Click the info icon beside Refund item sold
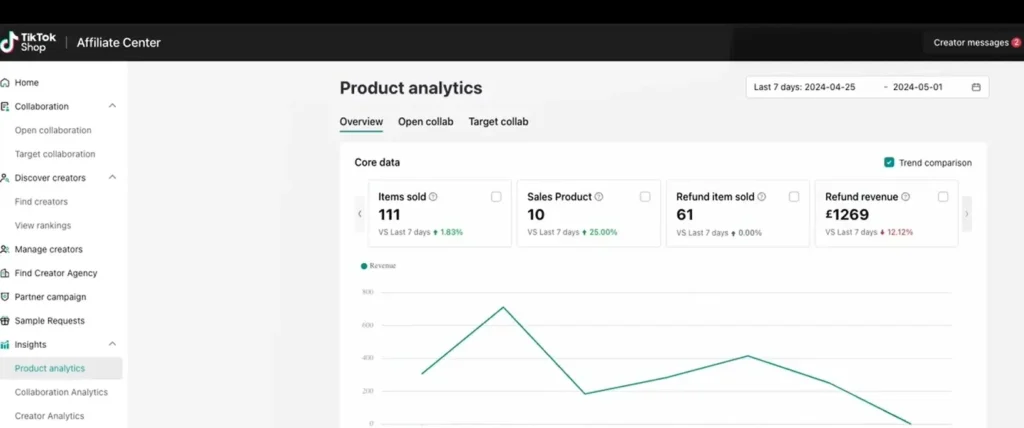The width and height of the screenshot is (1024, 428). [764, 197]
